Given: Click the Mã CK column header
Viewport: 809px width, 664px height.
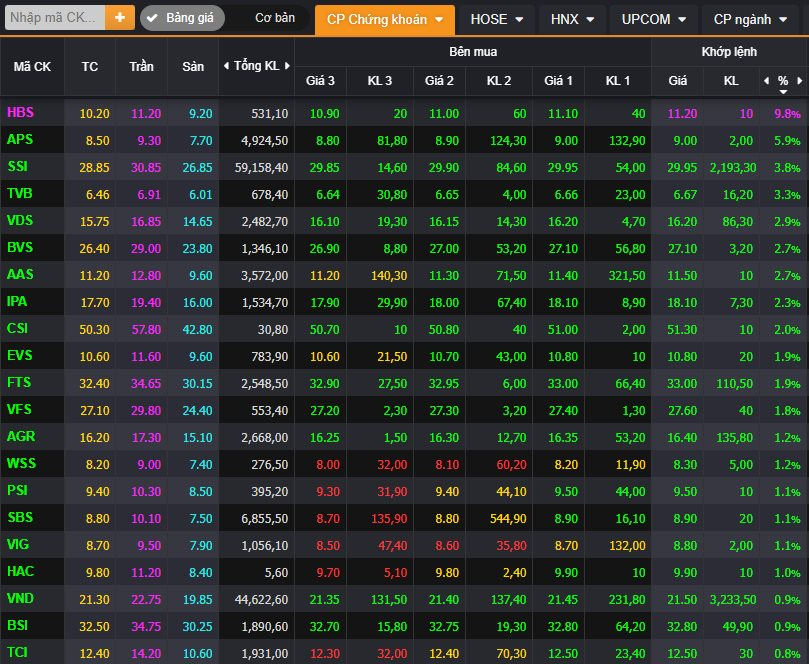Looking at the screenshot, I should [32, 66].
